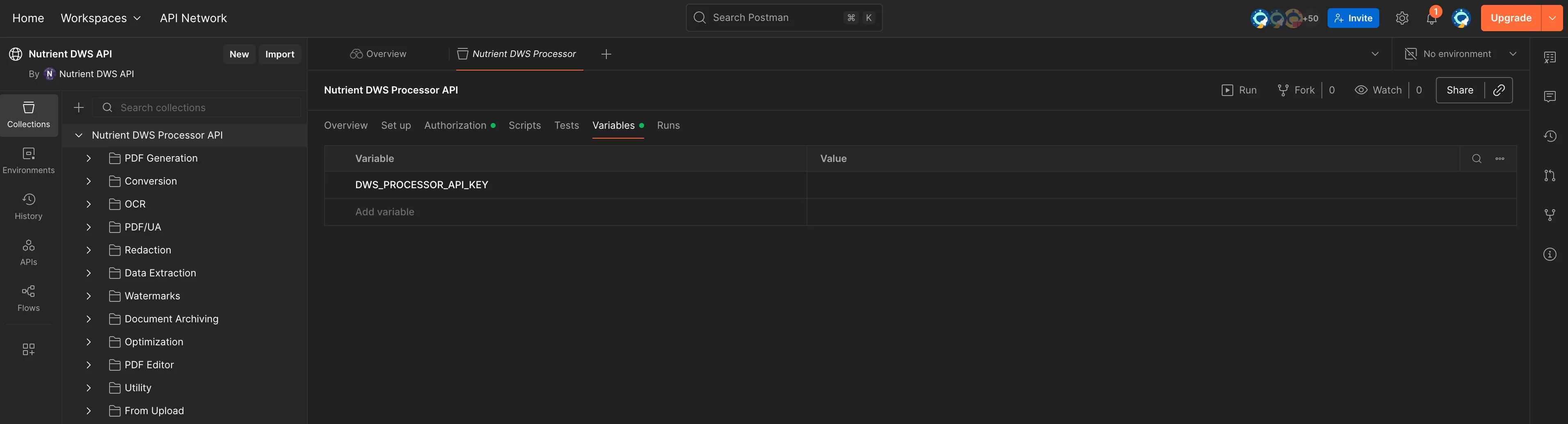This screenshot has width=1568, height=424.
Task: Open Flows from the left sidebar
Action: (28, 297)
